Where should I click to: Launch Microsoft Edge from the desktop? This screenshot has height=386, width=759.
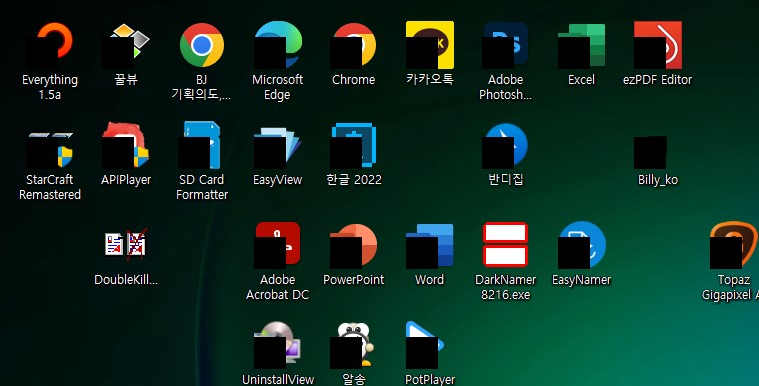pyautogui.click(x=278, y=45)
